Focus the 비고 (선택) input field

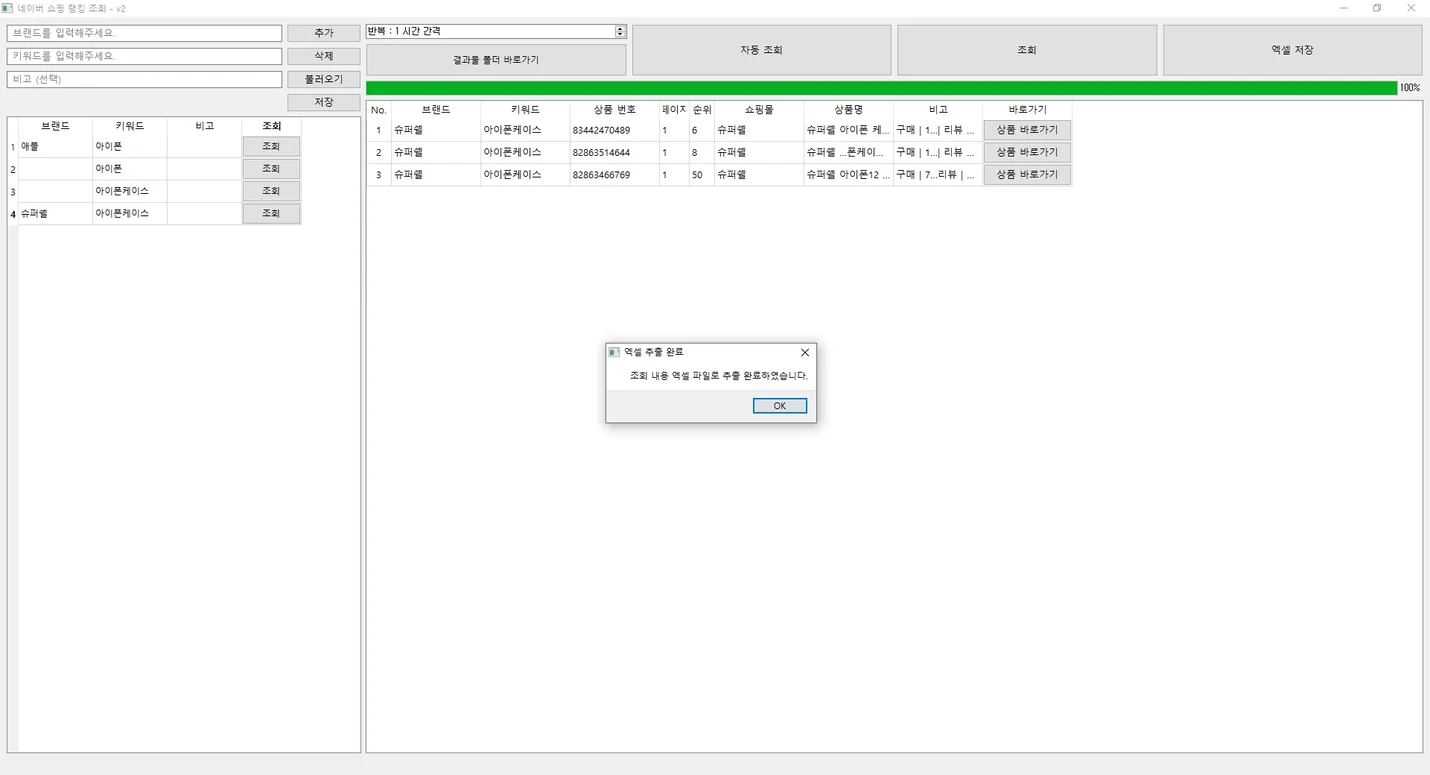tap(145, 79)
